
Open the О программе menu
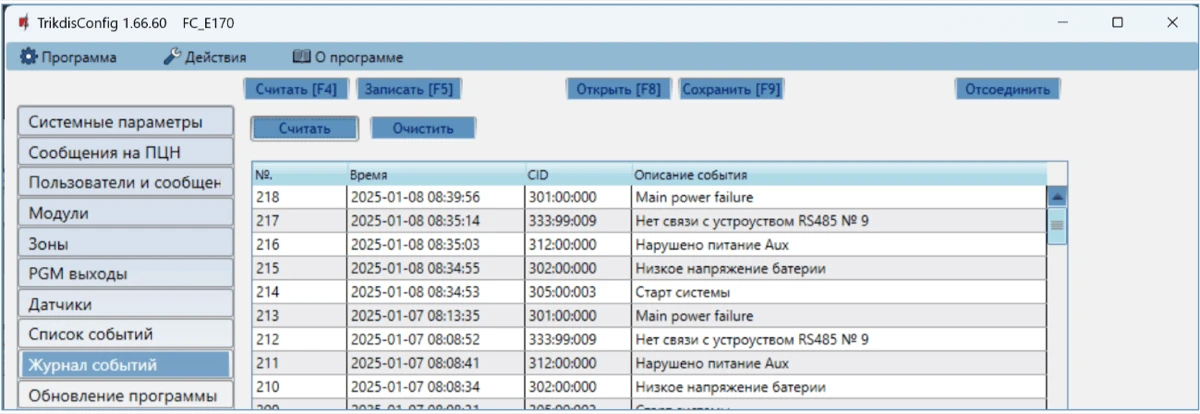(x=347, y=57)
